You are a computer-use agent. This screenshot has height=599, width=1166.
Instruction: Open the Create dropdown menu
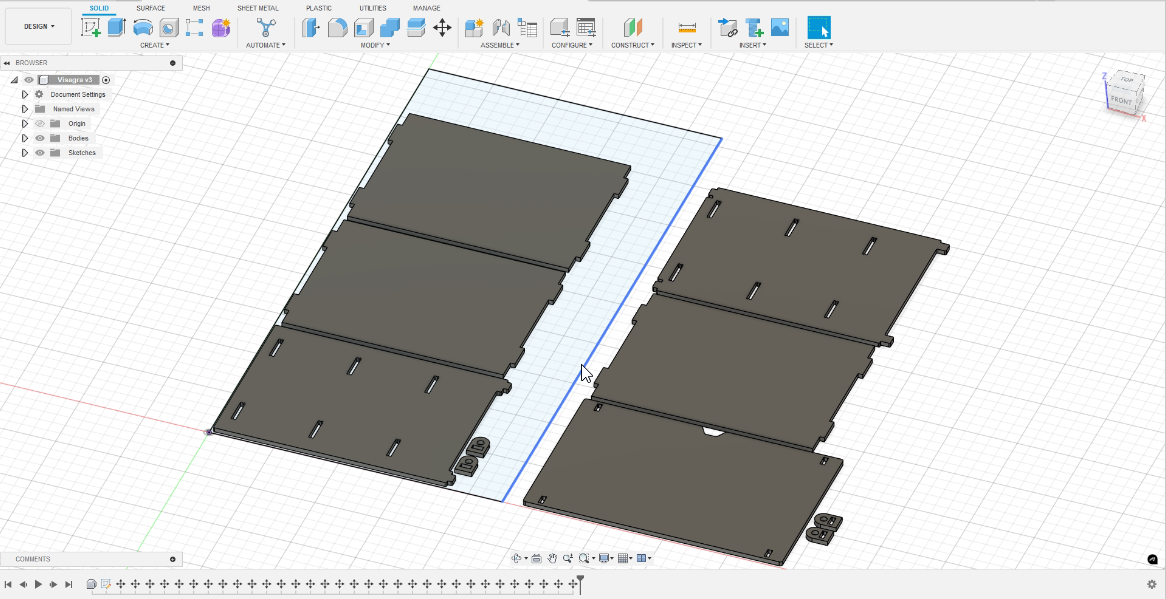[x=155, y=45]
